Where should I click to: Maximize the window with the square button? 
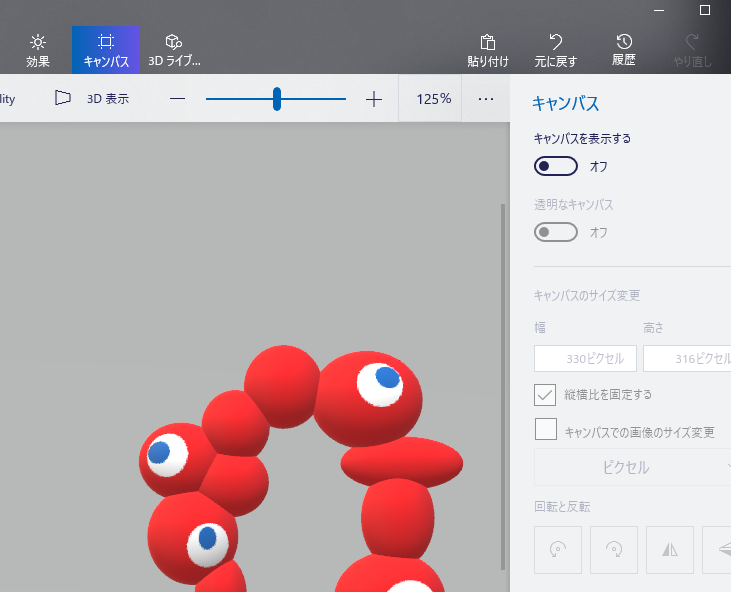pos(705,10)
